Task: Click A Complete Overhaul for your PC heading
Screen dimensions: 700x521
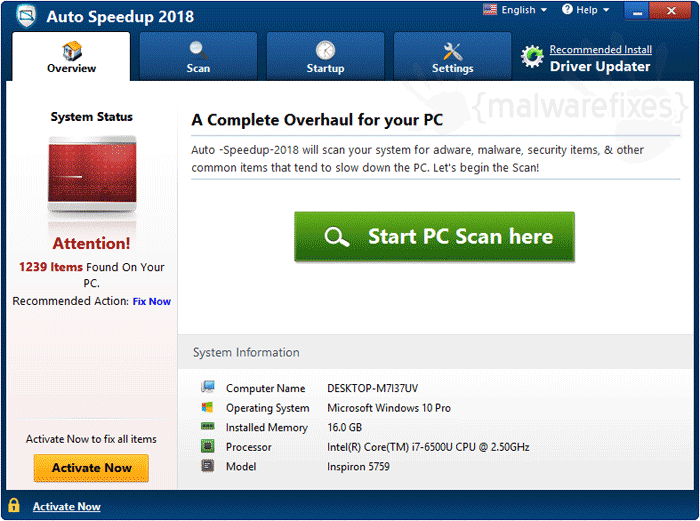Action: coord(317,120)
